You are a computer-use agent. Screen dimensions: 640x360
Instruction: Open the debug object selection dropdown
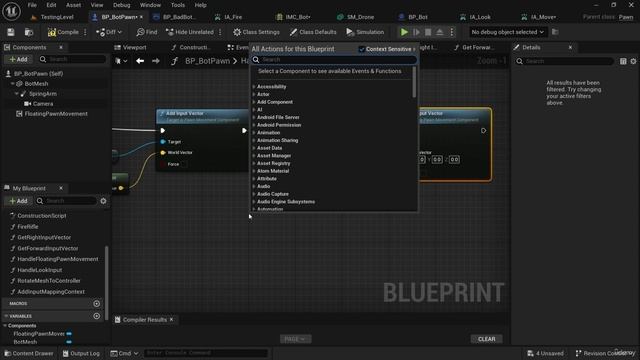[507, 32]
